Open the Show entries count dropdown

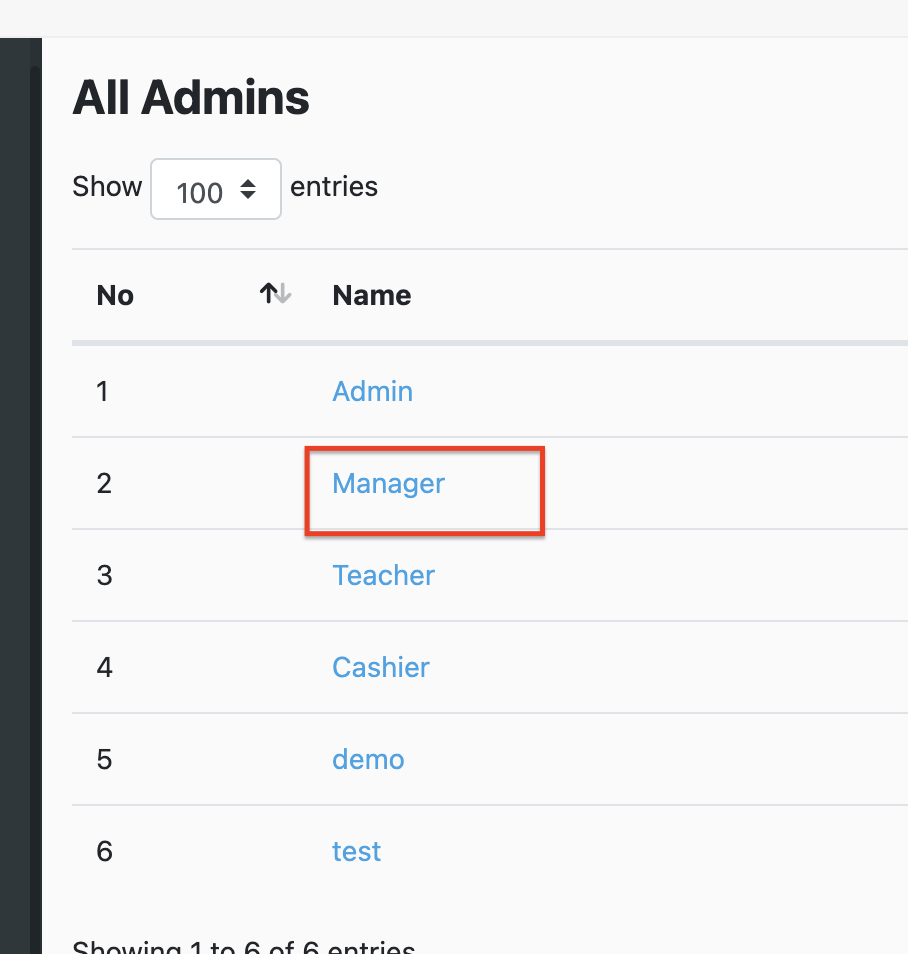coord(216,189)
